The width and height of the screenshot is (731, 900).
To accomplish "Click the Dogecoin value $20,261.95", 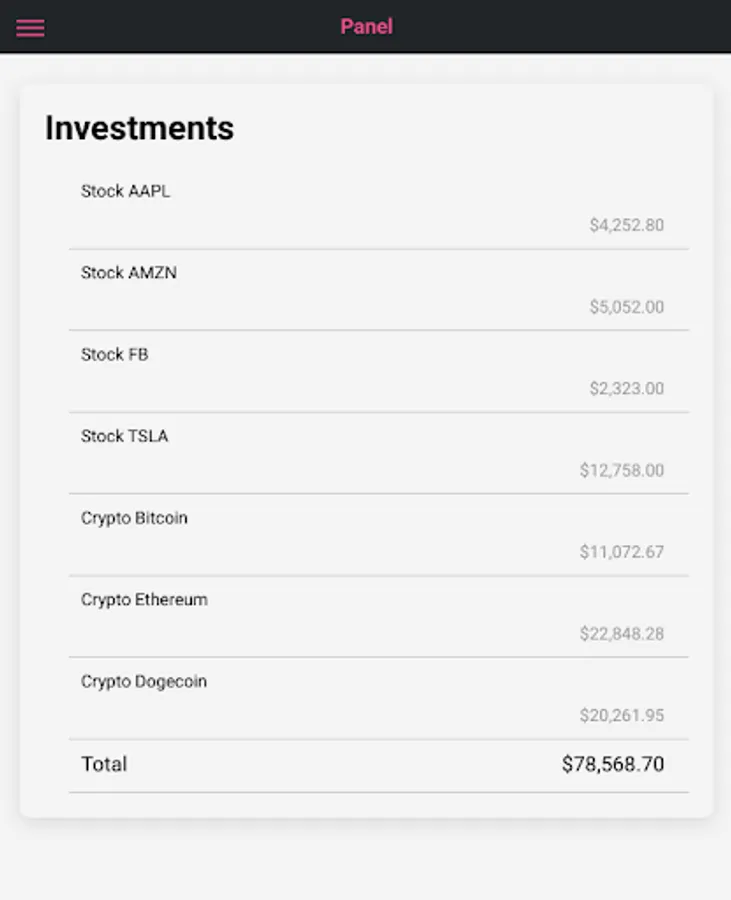I will (x=621, y=717).
